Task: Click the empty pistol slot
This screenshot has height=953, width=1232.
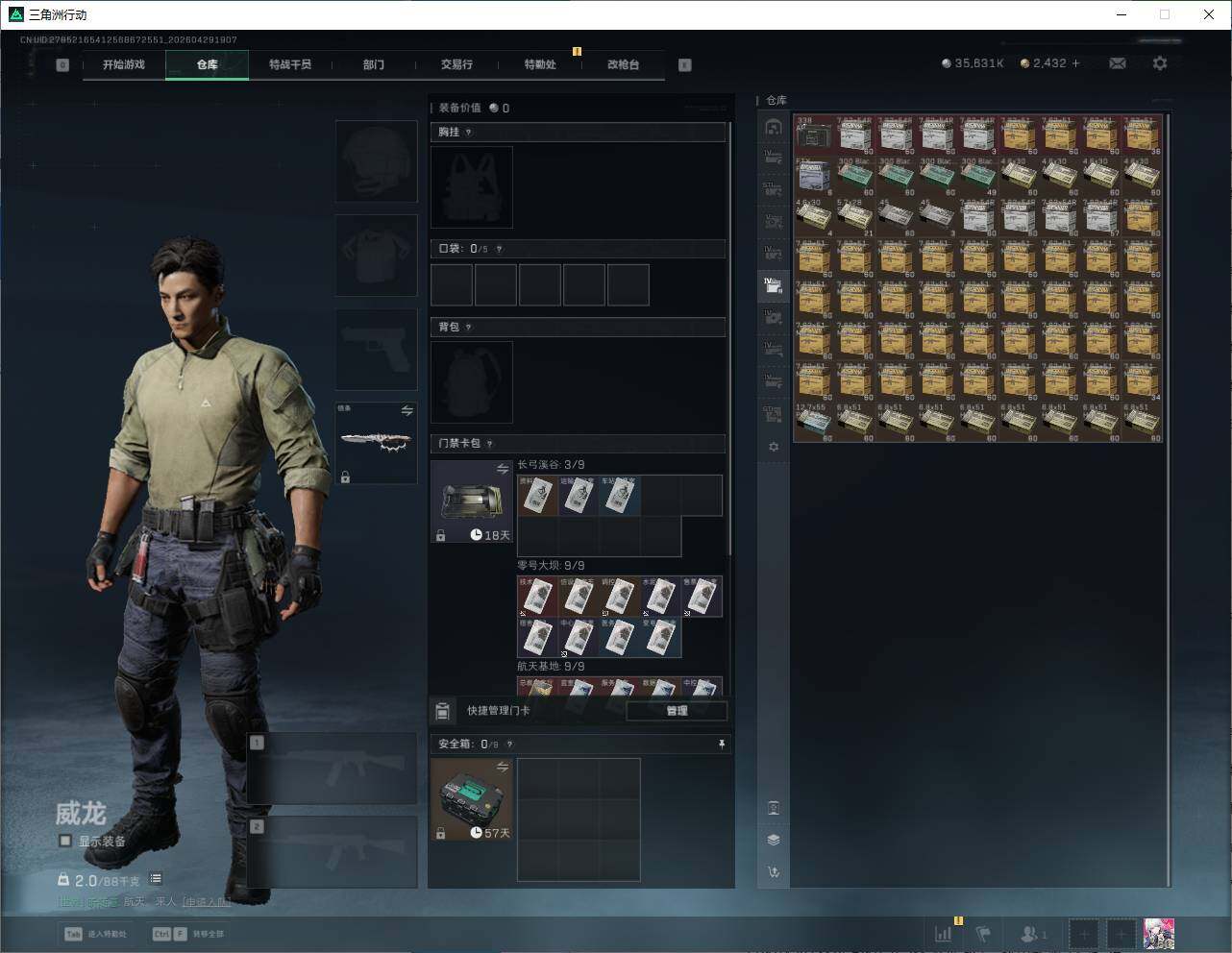Action: click(376, 350)
